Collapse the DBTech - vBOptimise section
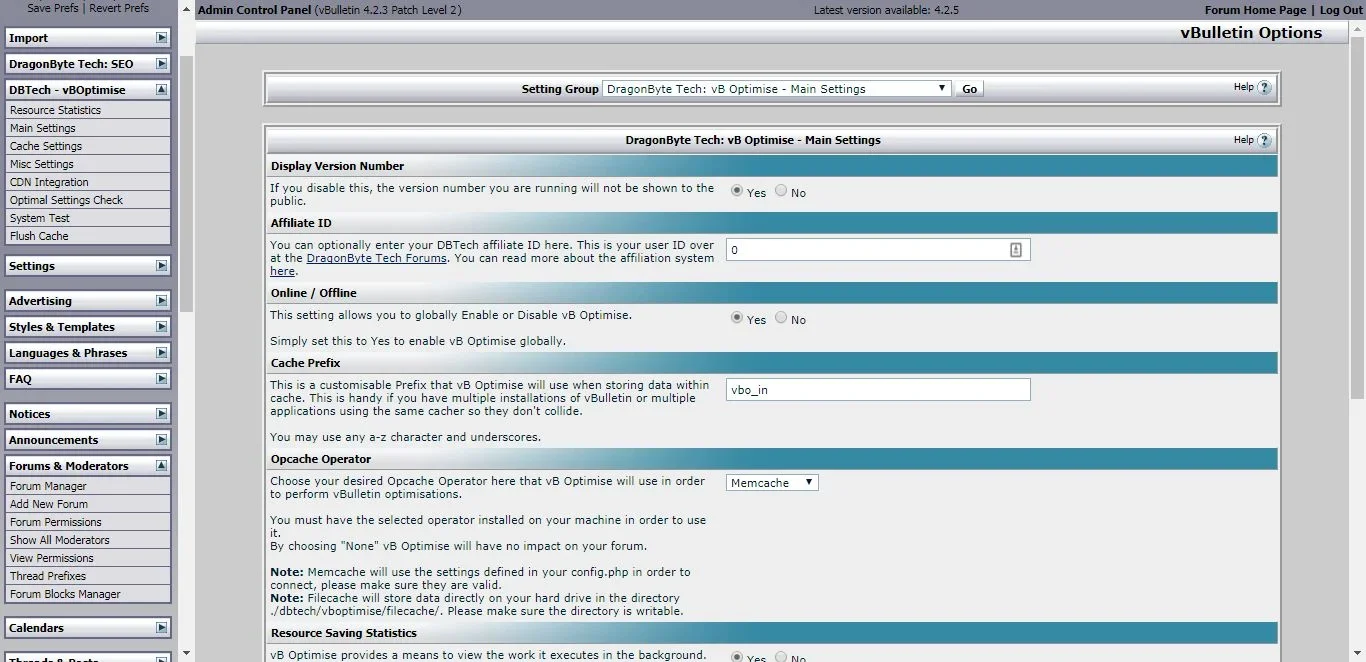This screenshot has width=1366, height=662. [161, 90]
